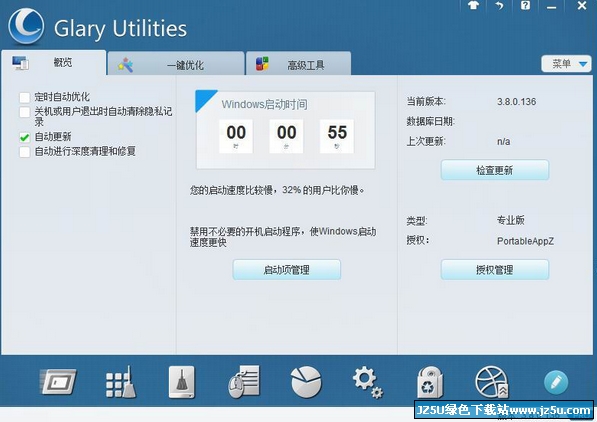Uncheck the 自动更新 checkbox

click(25, 137)
